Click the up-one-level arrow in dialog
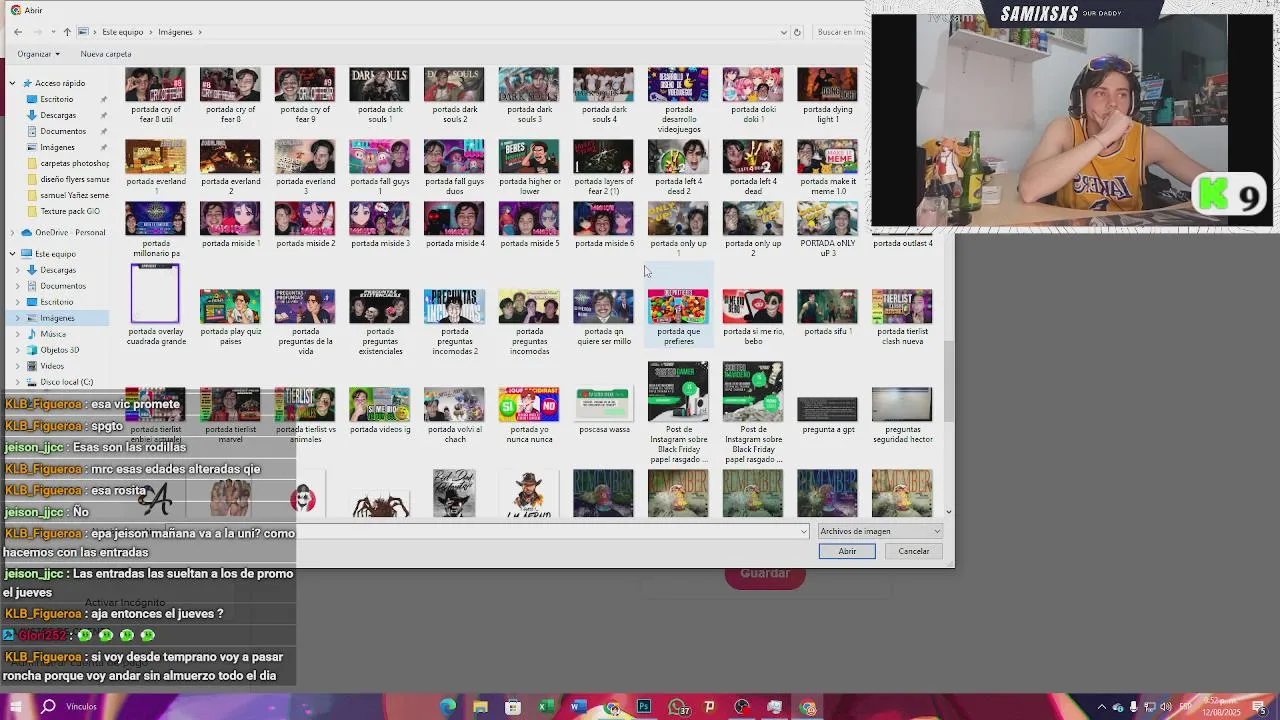The image size is (1280, 720). coord(67,32)
